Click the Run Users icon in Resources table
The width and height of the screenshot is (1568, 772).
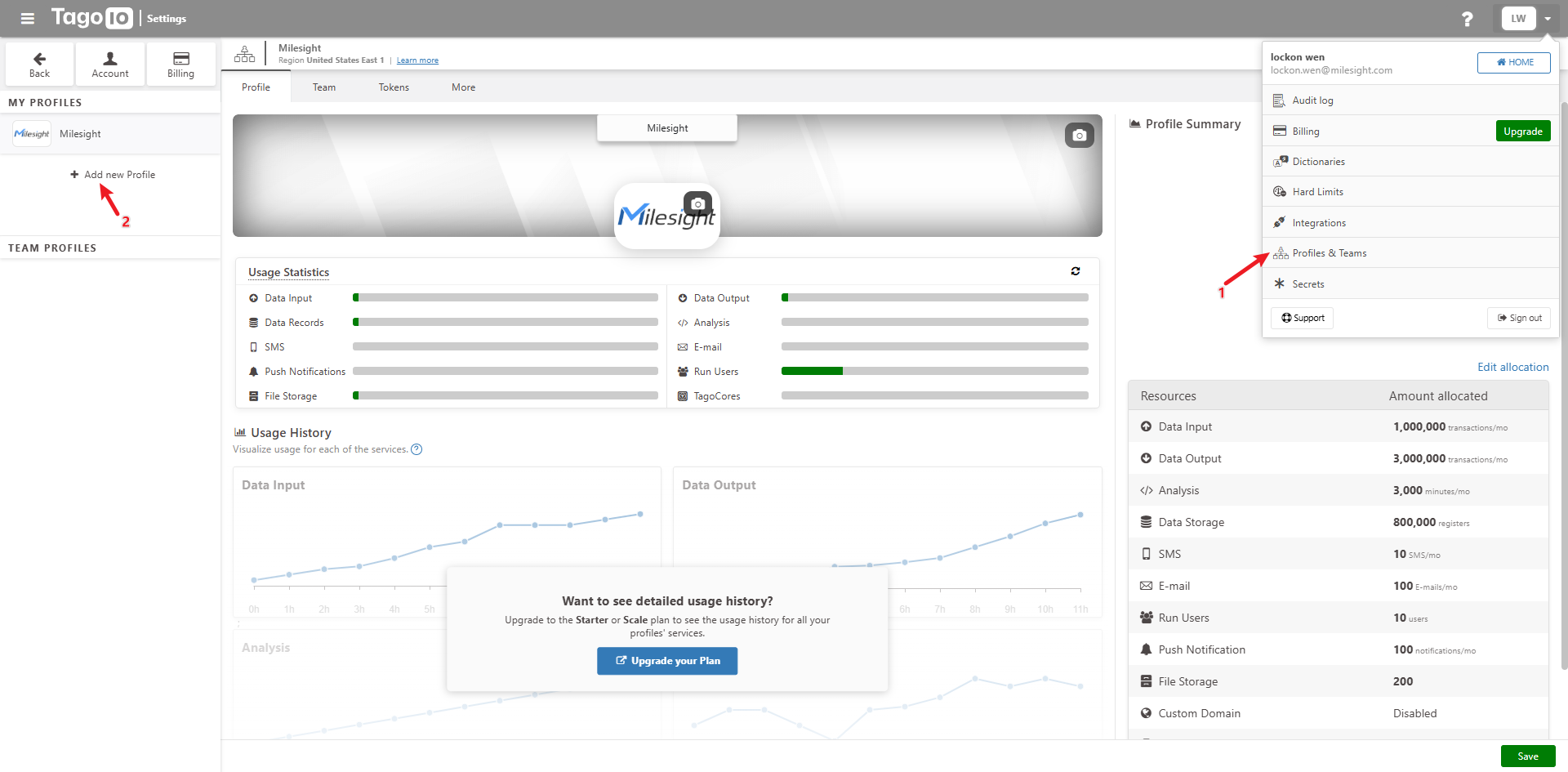1146,618
